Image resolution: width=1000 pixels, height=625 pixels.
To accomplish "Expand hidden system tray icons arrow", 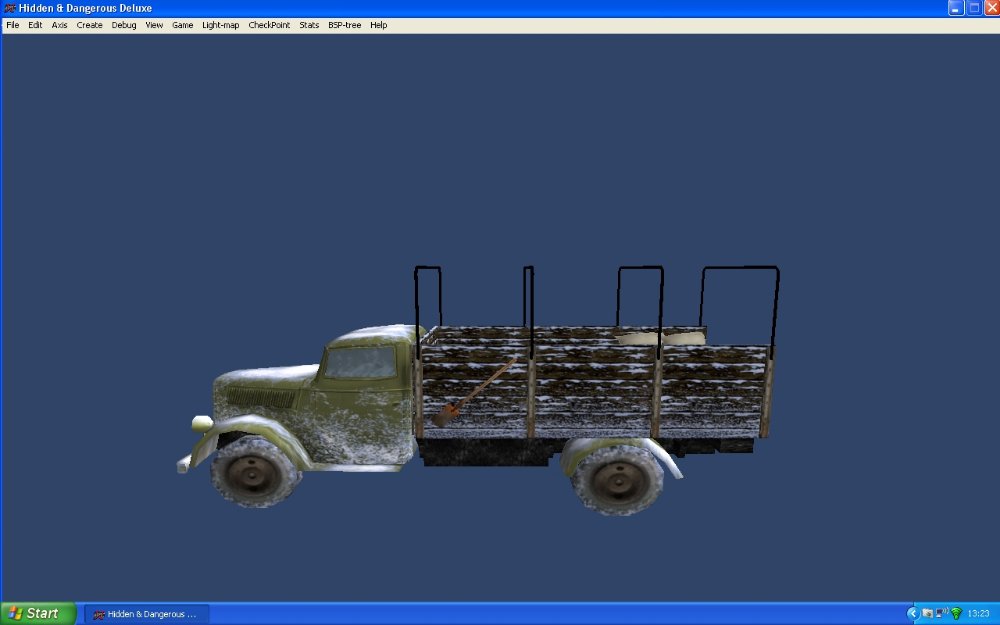I will click(913, 614).
